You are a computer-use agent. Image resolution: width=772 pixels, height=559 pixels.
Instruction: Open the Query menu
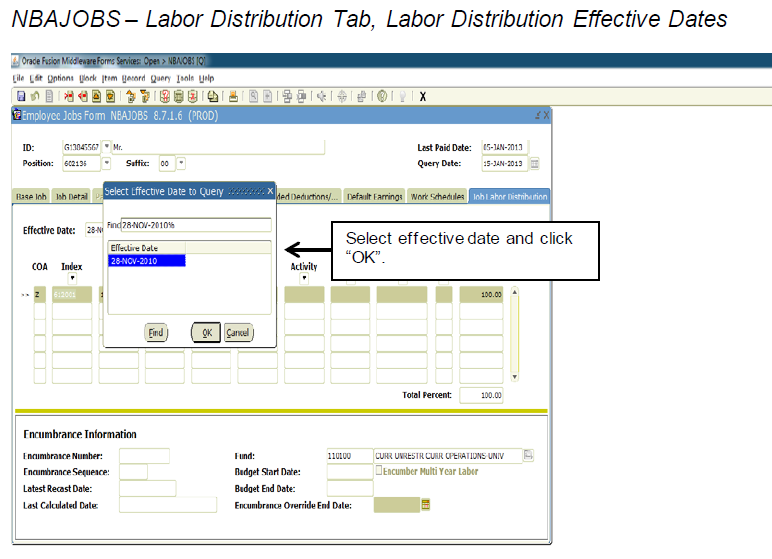pyautogui.click(x=160, y=78)
